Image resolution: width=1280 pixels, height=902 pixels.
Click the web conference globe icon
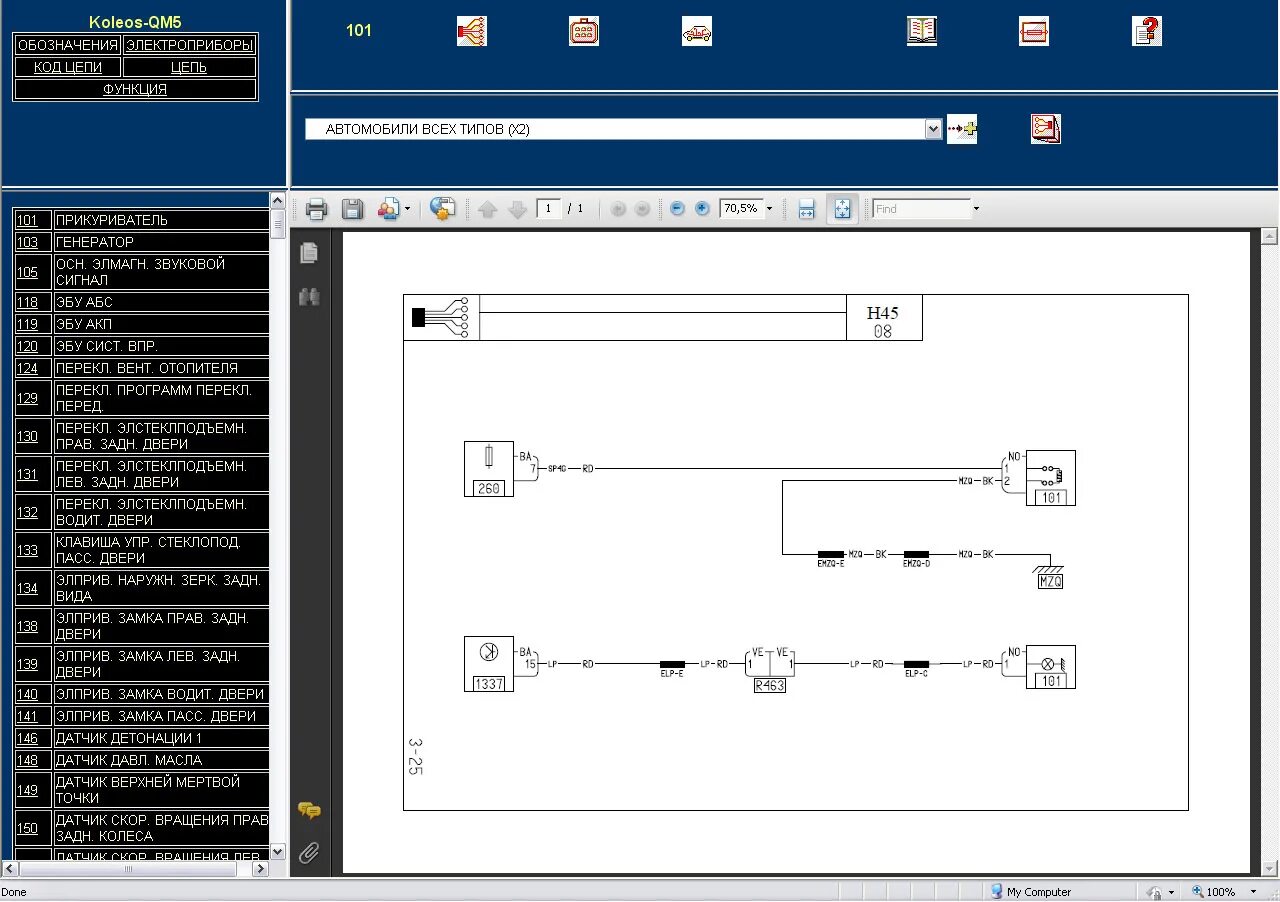click(442, 208)
